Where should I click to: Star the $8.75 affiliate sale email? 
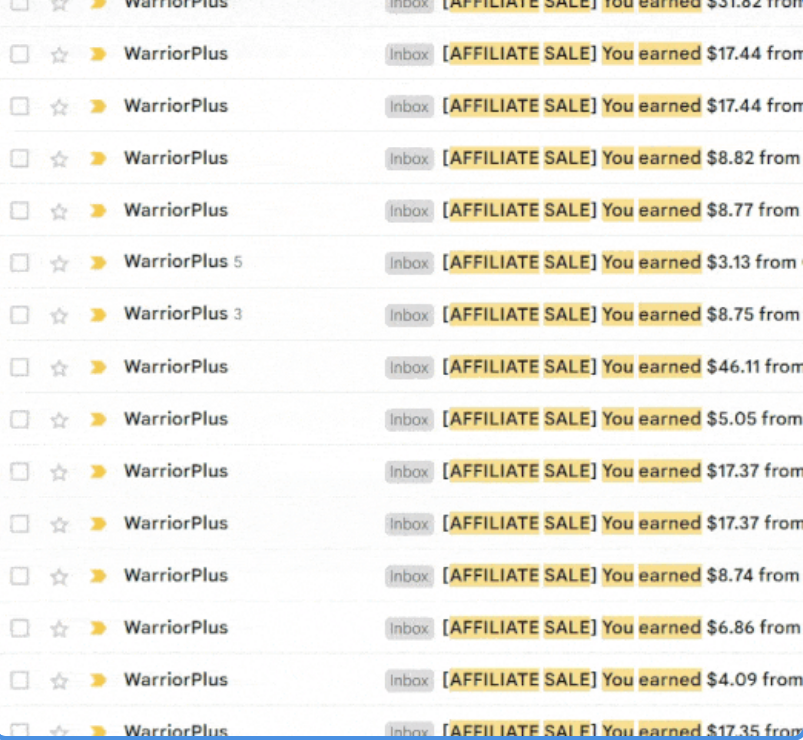click(x=59, y=316)
